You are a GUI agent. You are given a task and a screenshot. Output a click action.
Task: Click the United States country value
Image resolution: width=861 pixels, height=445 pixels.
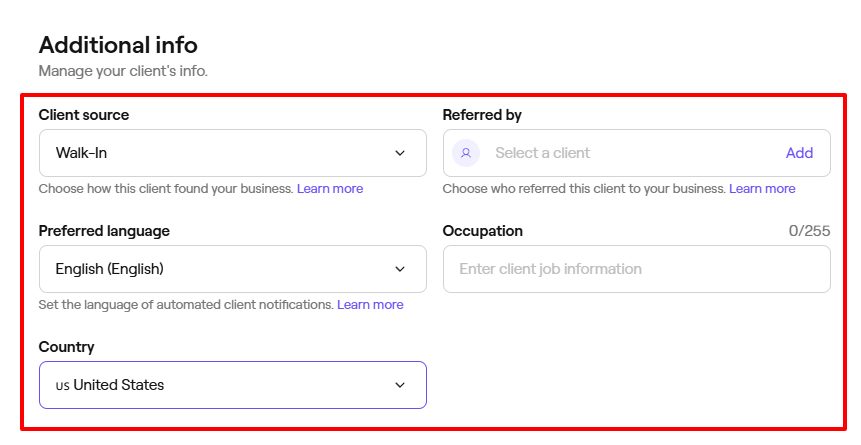pyautogui.click(x=118, y=385)
